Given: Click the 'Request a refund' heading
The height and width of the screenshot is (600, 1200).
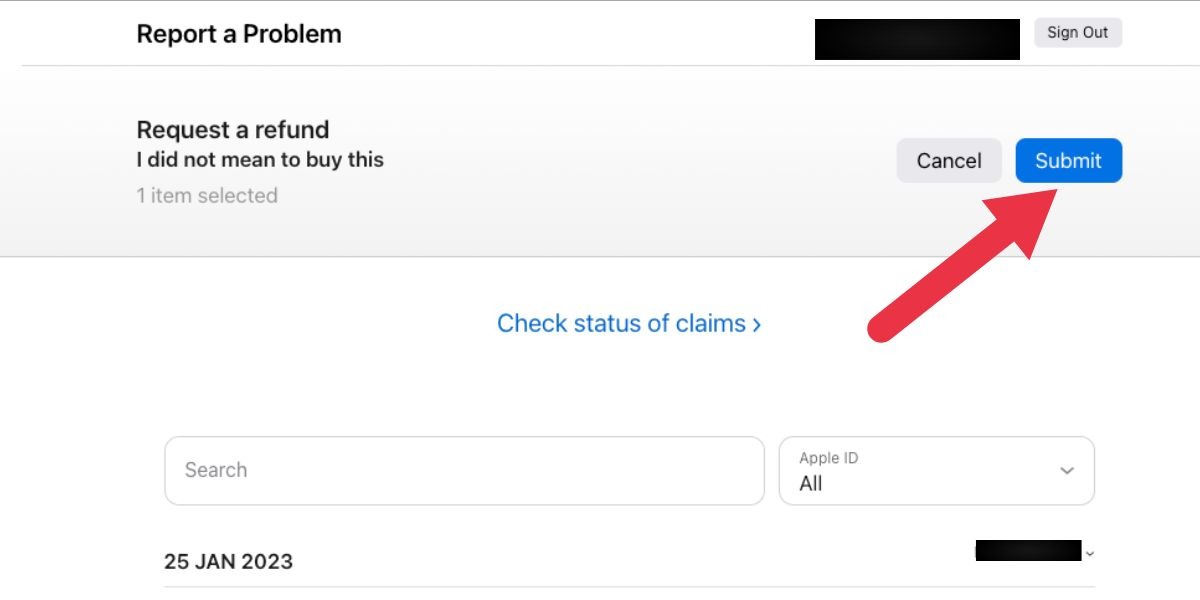Looking at the screenshot, I should 233,130.
